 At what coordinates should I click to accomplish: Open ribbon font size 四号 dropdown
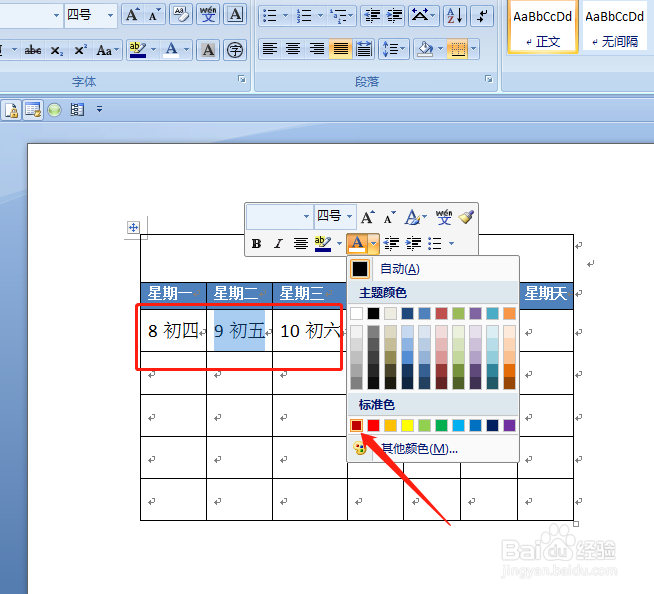[111, 15]
